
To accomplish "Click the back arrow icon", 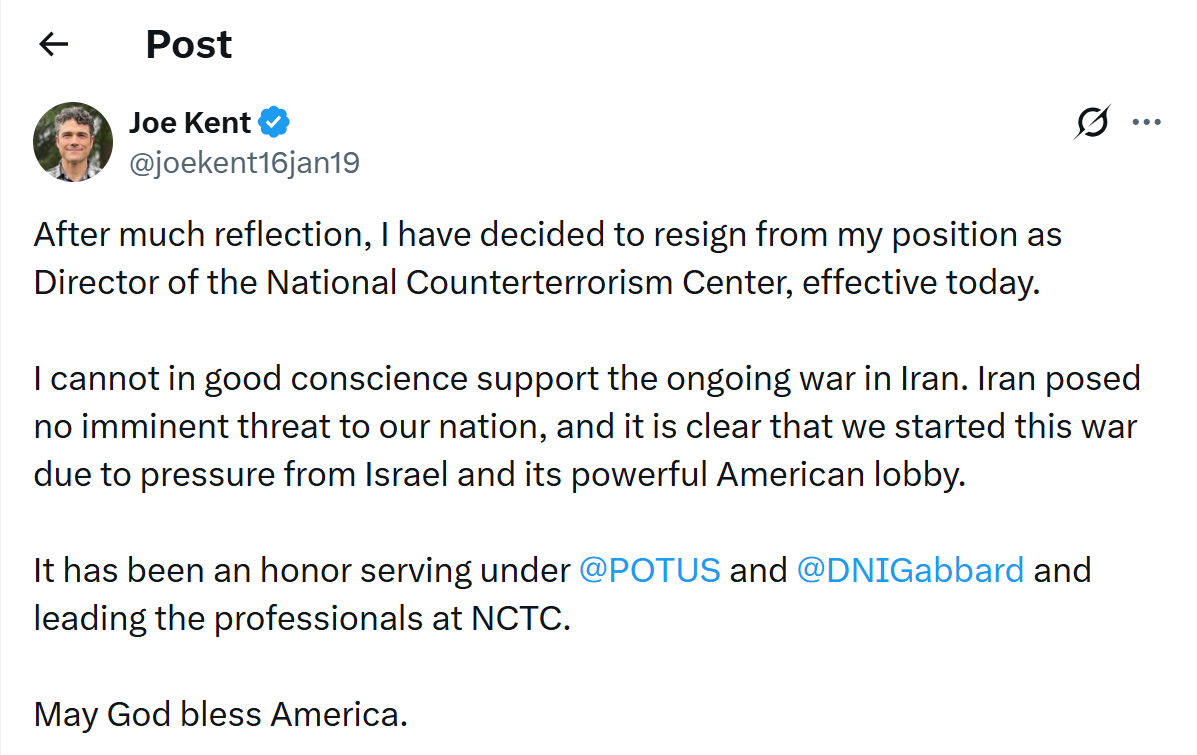I will [53, 44].
